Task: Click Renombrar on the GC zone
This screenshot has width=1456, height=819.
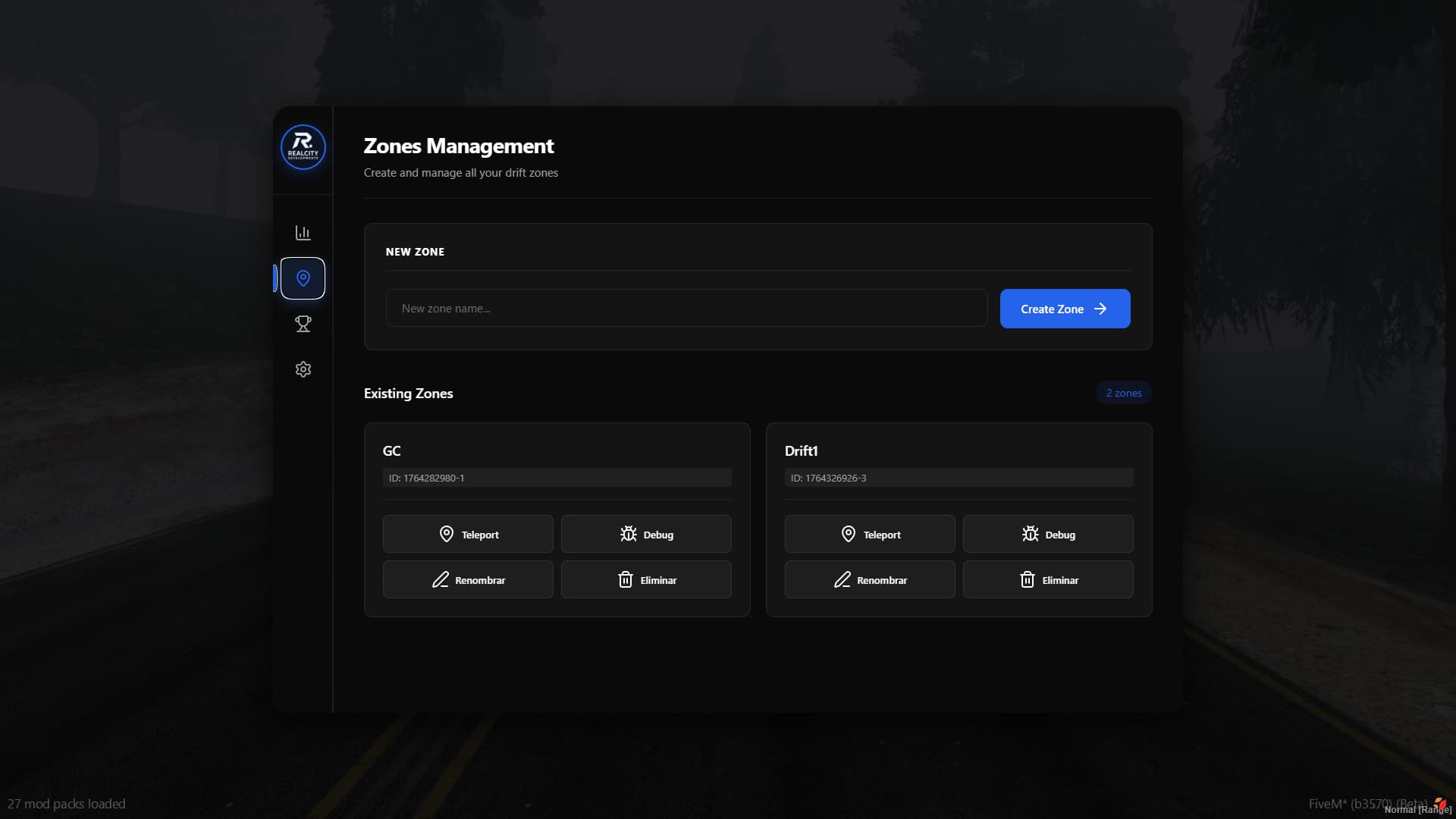Action: click(x=468, y=580)
